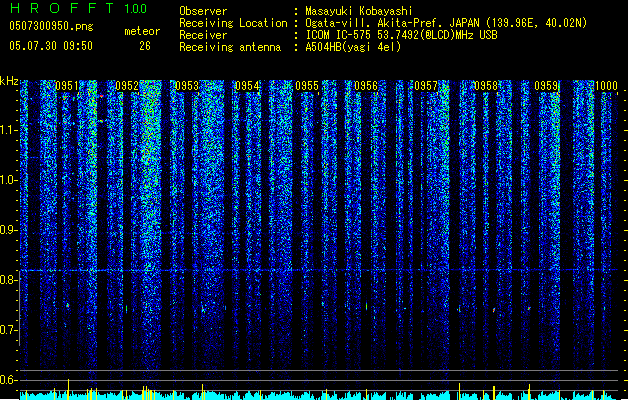Click the 1.1 kHz axis label
Screen dimensions: 629x400
pos(9,130)
